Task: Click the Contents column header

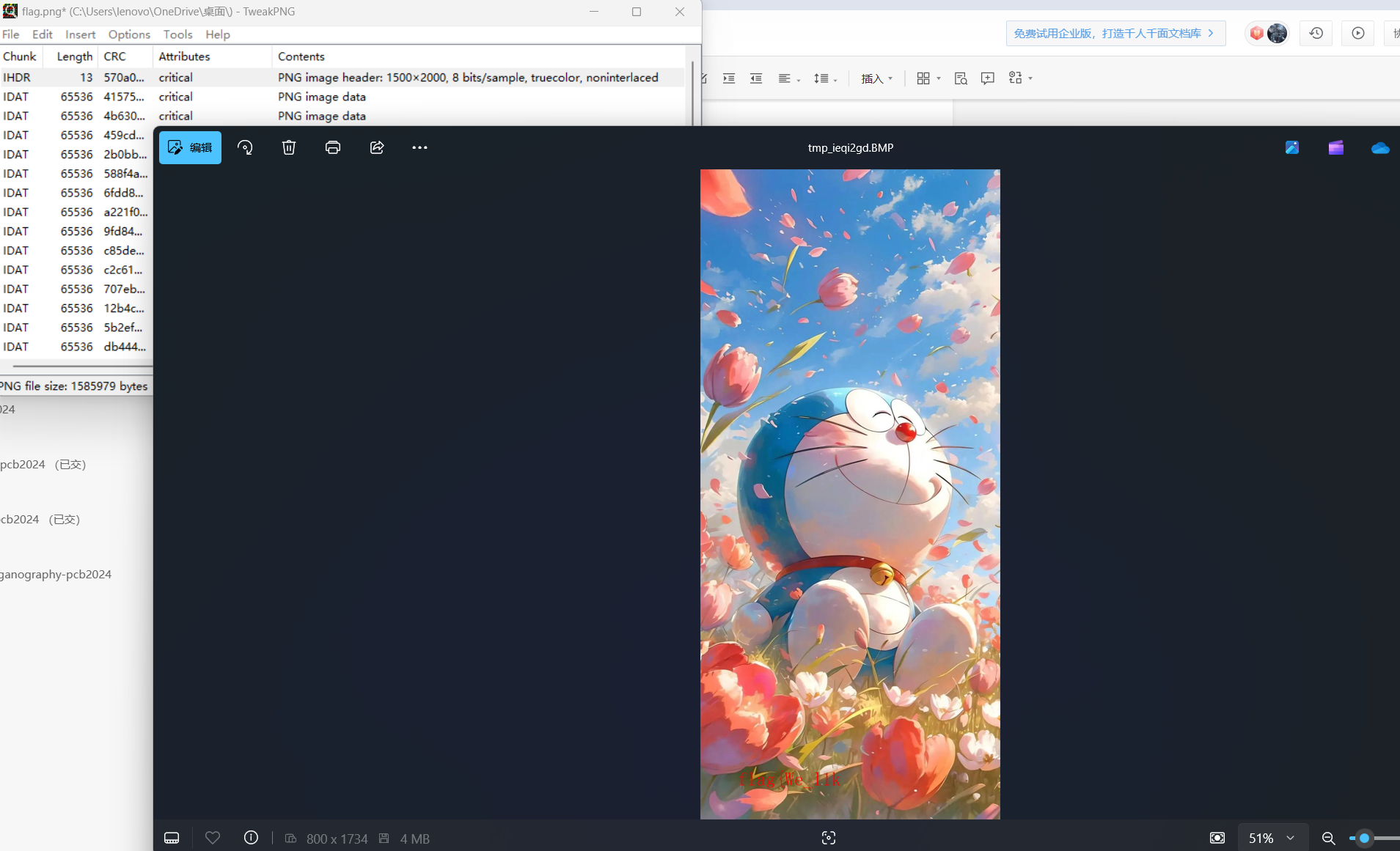Action: (478, 56)
